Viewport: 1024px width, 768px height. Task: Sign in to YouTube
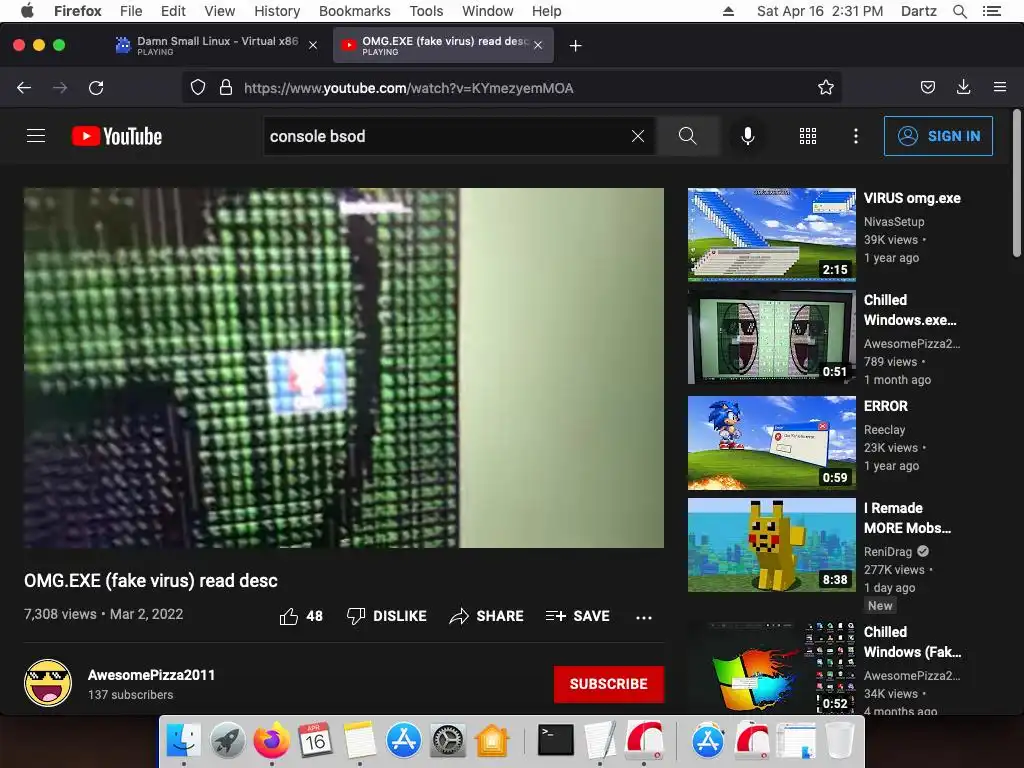938,136
